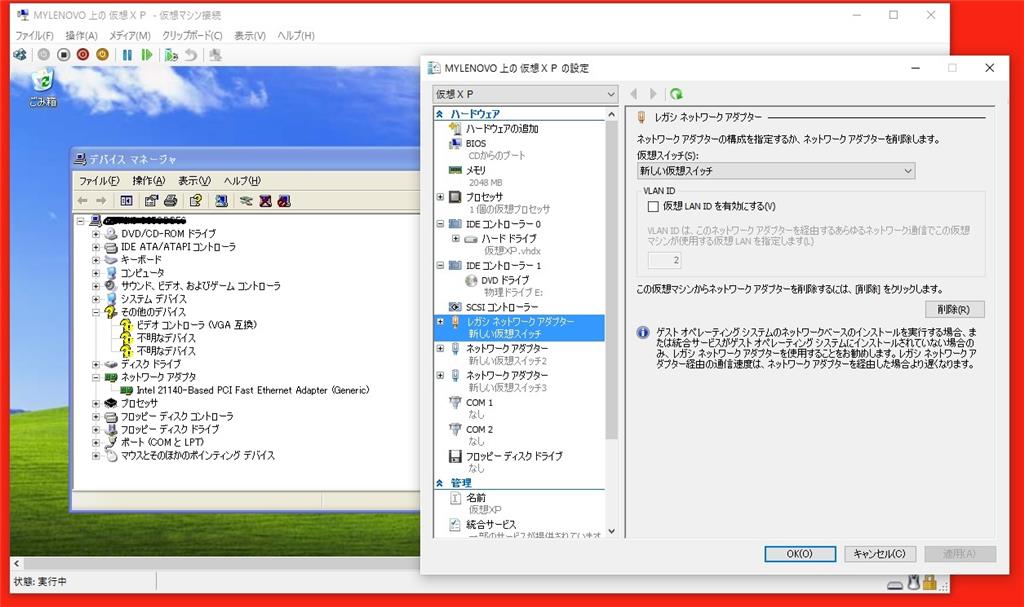The width and height of the screenshot is (1024, 607).
Task: Click VM view horizontal scrollbar left arrow
Action: (x=16, y=563)
